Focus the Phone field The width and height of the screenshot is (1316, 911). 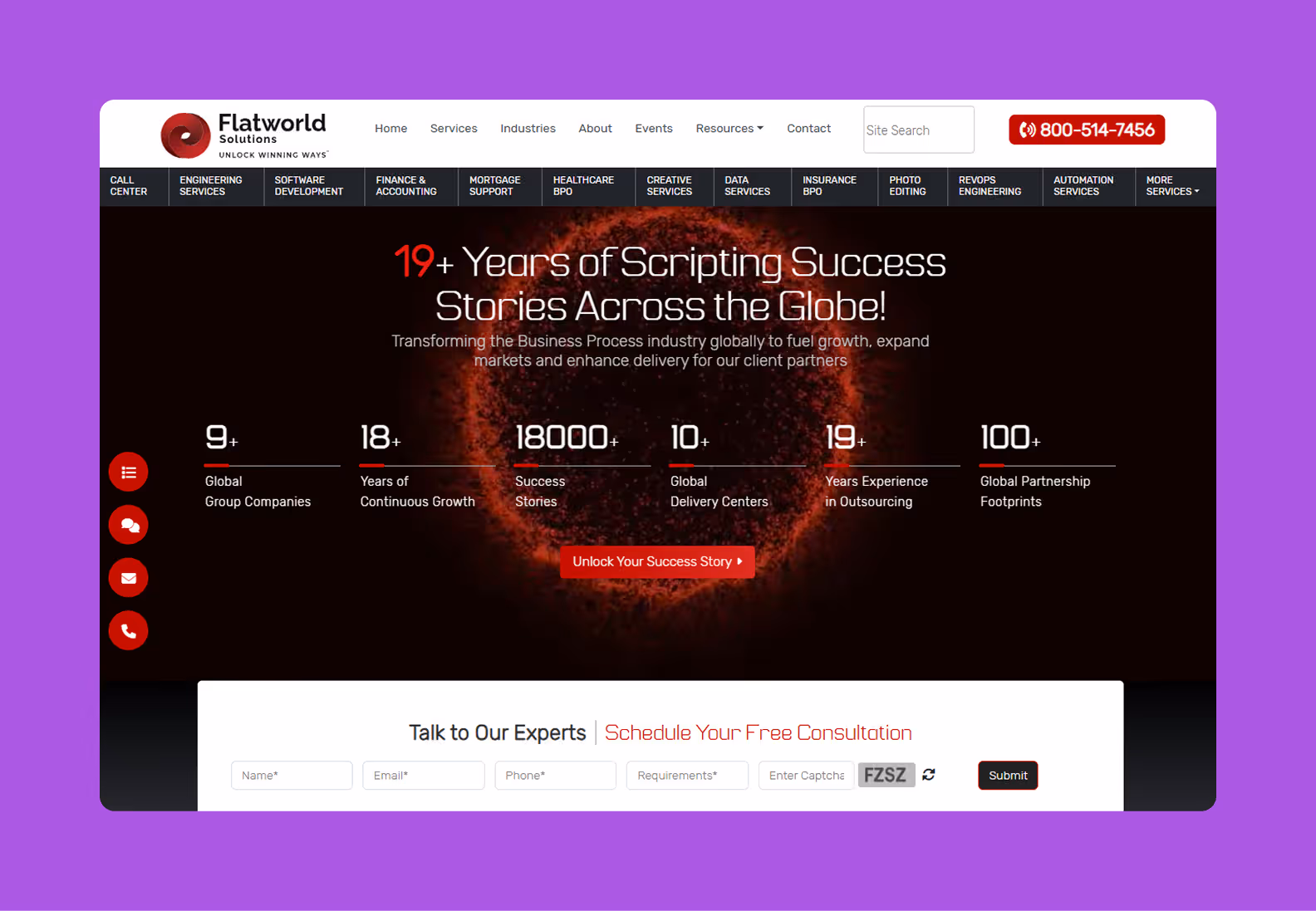coord(556,776)
